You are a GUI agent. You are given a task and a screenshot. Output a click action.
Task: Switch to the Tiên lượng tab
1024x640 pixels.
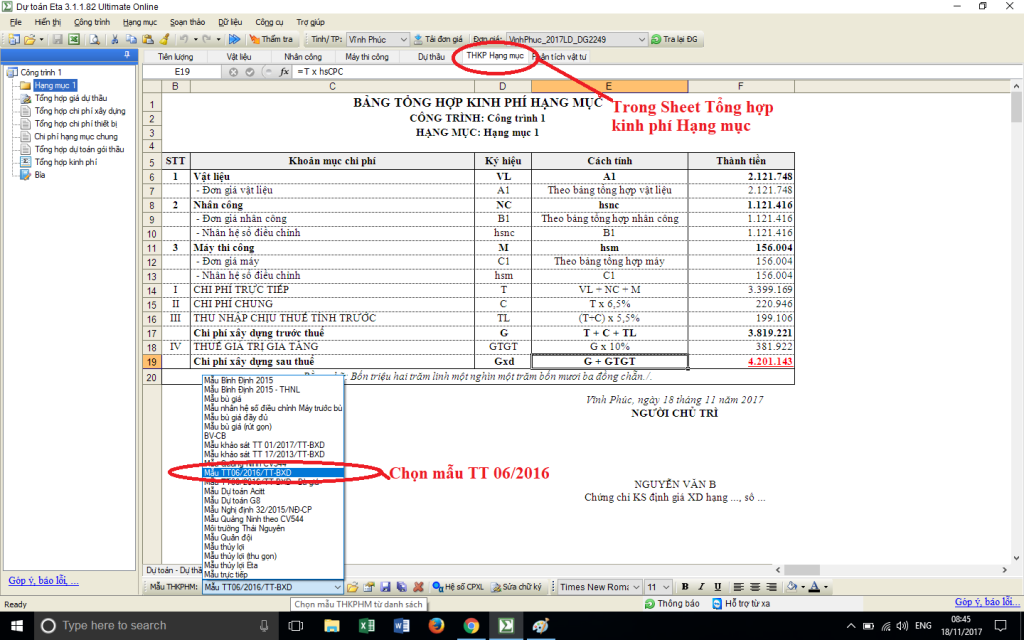175,57
